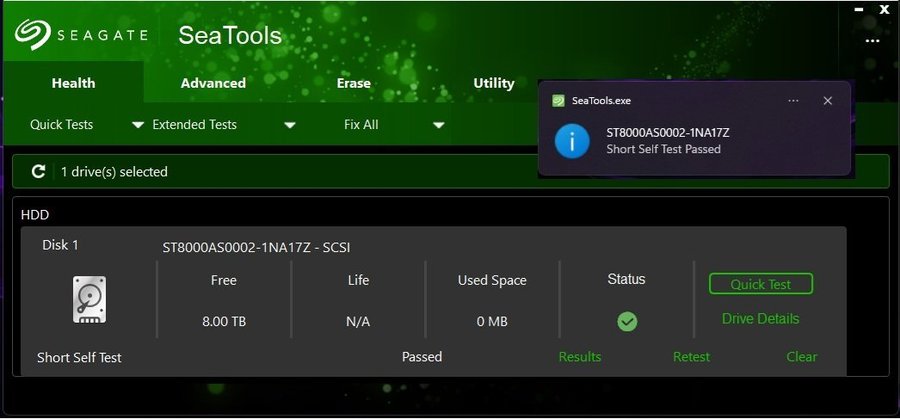Dismiss the SeaTools.exe notification
This screenshot has width=900, height=419.
pos(828,100)
